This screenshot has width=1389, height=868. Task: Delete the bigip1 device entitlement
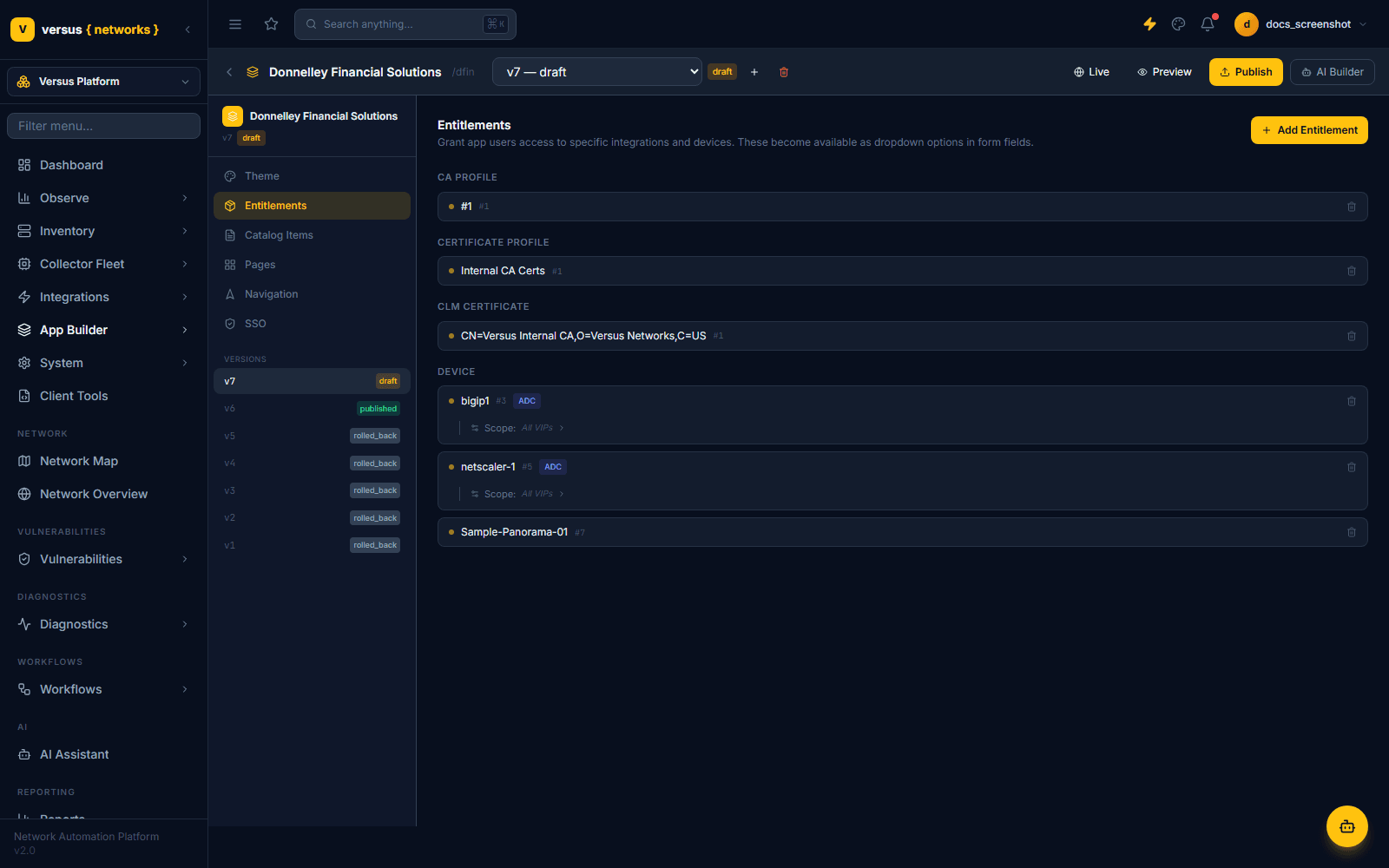pyautogui.click(x=1352, y=401)
